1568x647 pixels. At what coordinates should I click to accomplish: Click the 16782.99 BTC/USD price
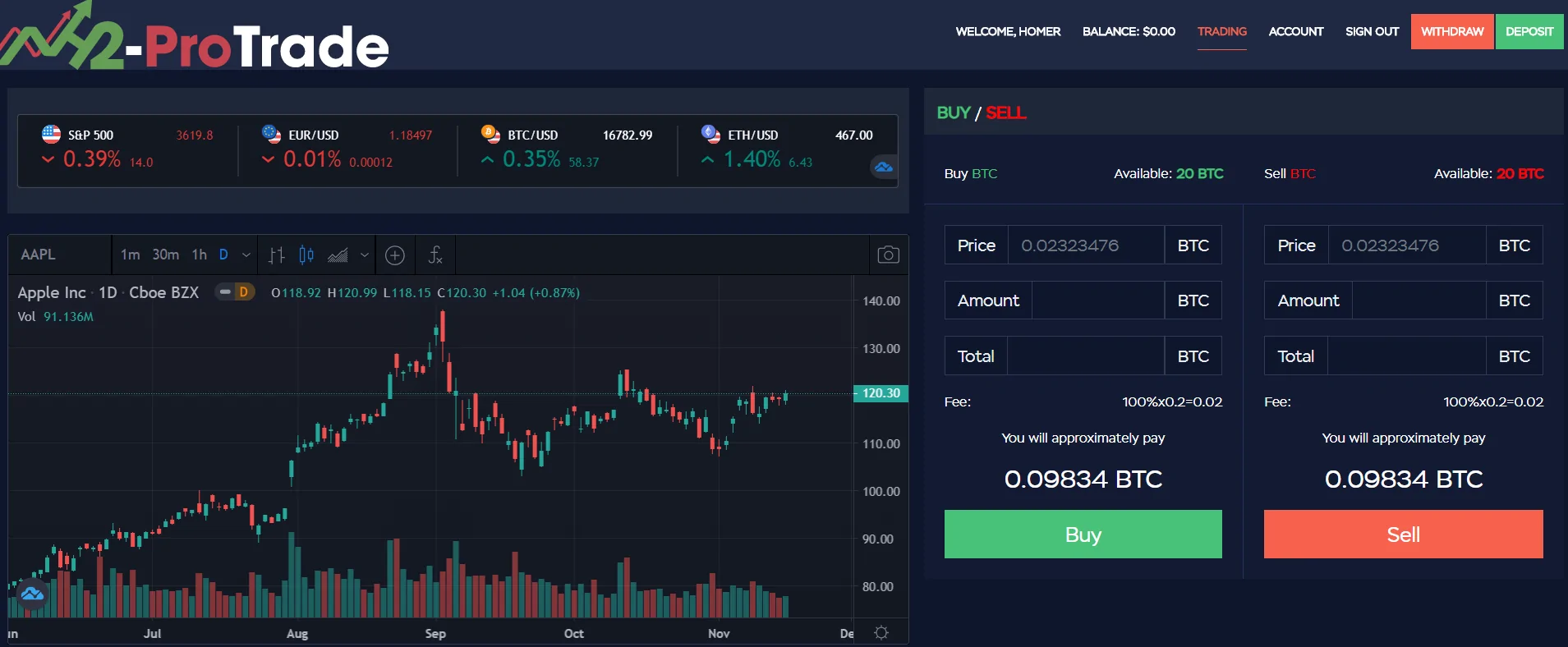[x=628, y=135]
